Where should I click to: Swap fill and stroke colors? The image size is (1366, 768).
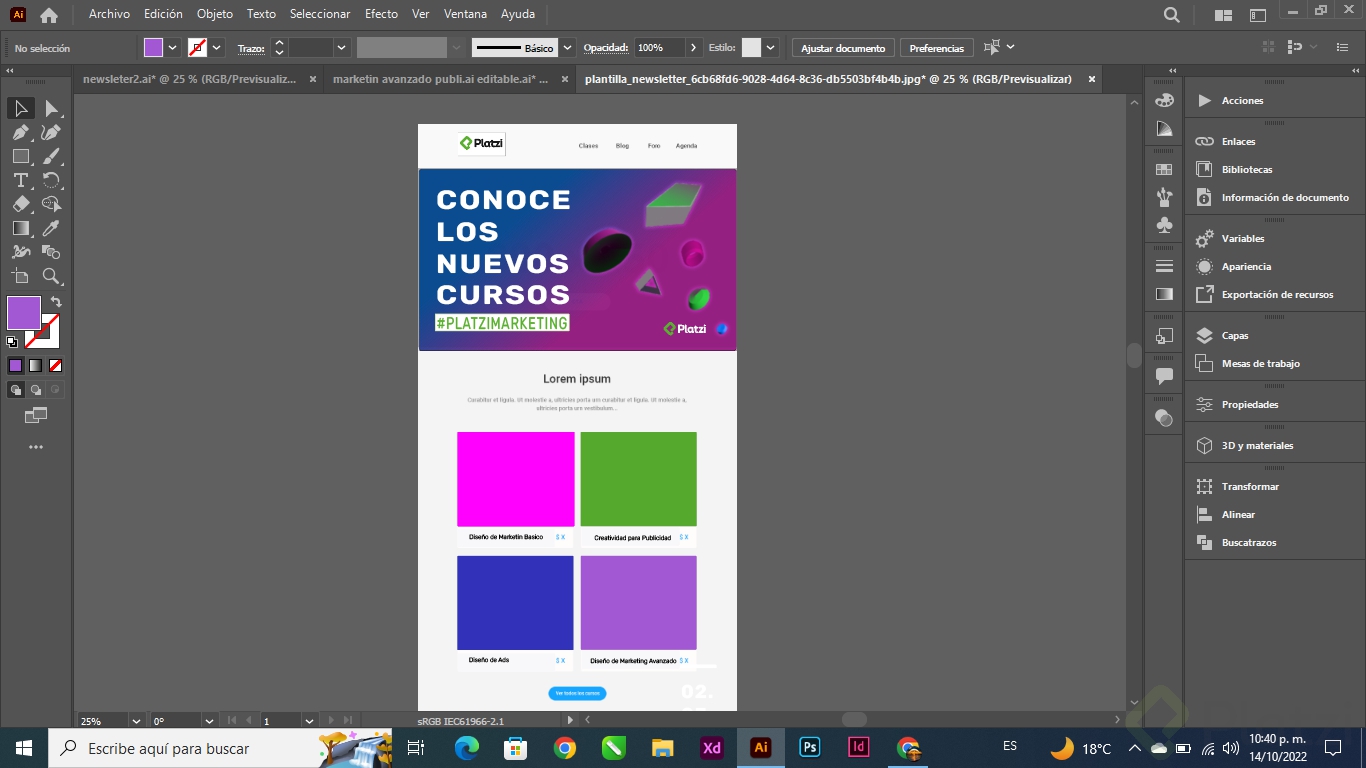[57, 302]
